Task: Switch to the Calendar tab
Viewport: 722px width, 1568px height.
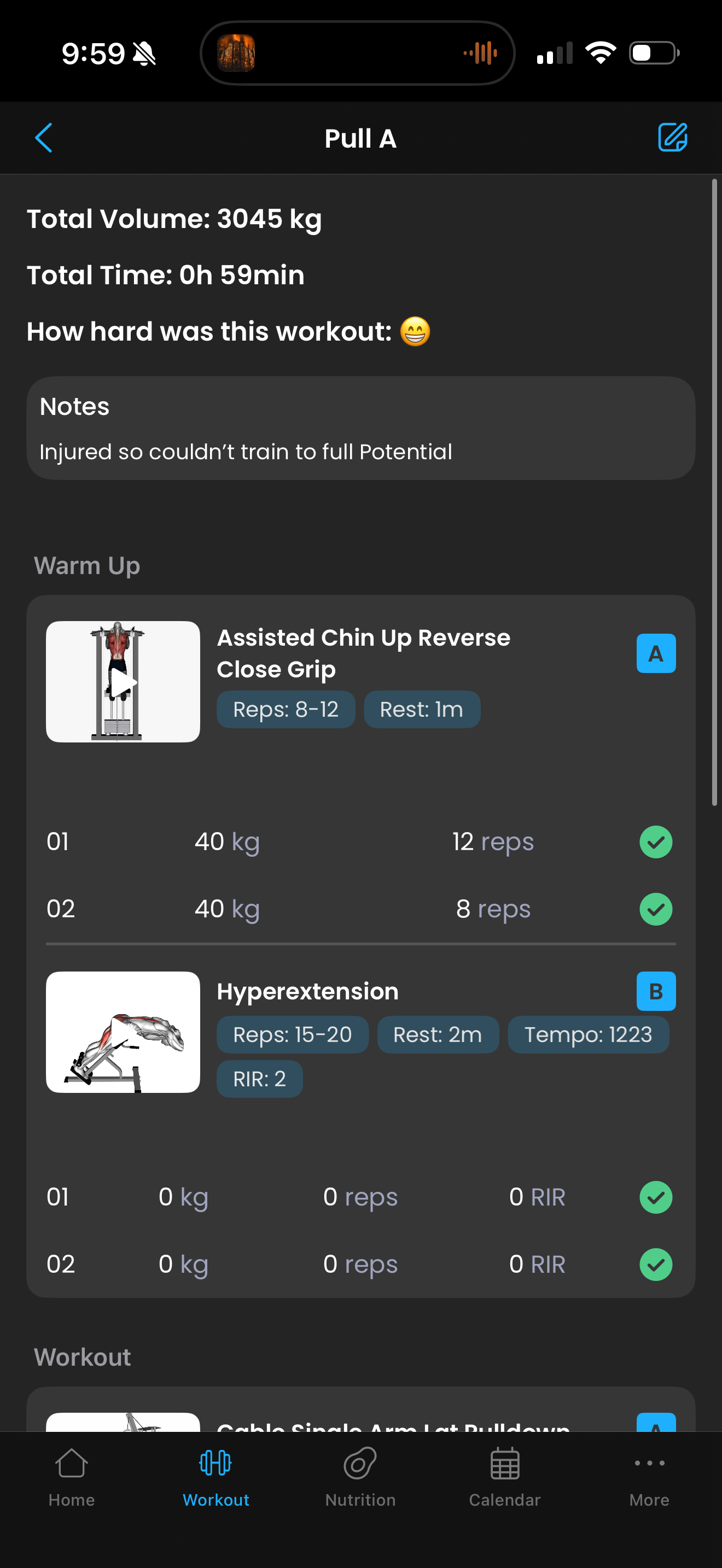Action: coord(505,1464)
